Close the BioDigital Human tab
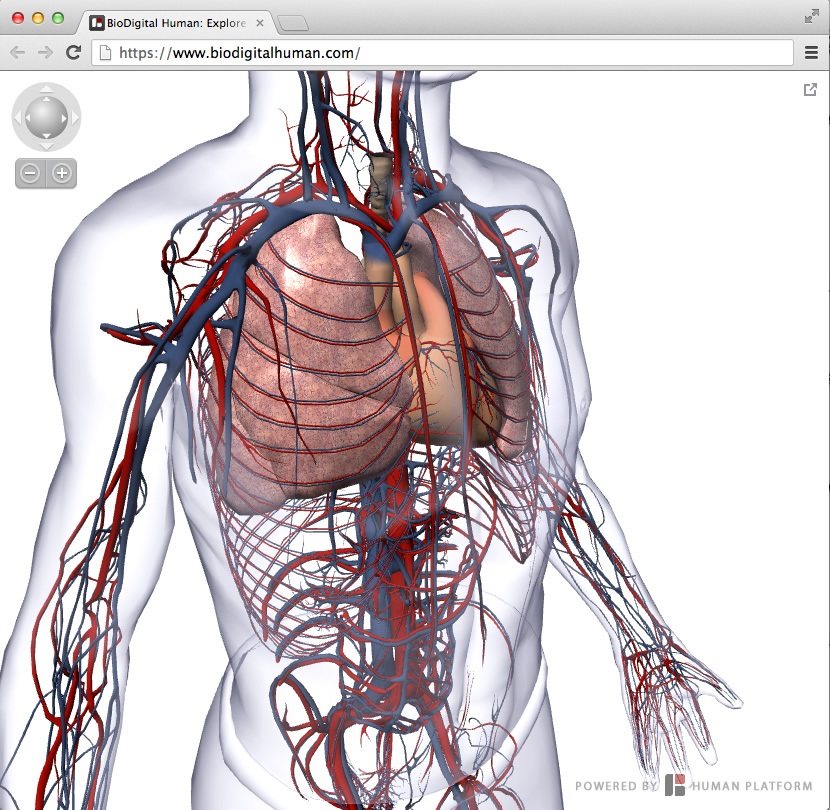Screen dimensions: 830x810 [x=260, y=22]
